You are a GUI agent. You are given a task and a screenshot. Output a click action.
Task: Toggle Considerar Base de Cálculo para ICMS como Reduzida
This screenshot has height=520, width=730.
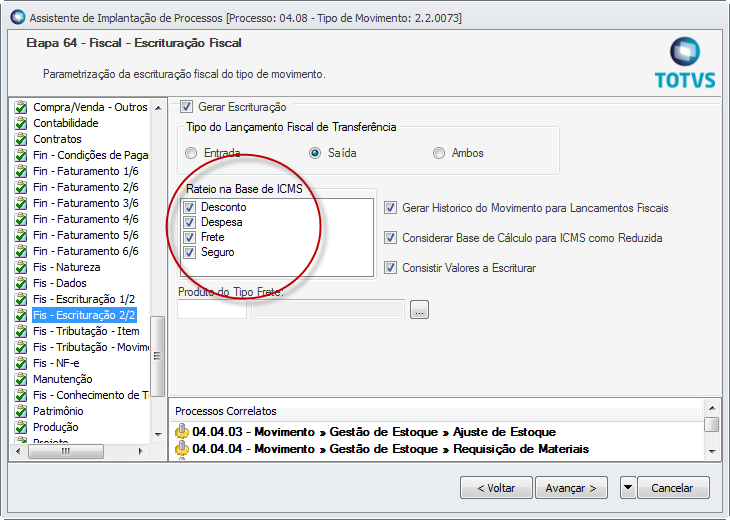(x=390, y=238)
